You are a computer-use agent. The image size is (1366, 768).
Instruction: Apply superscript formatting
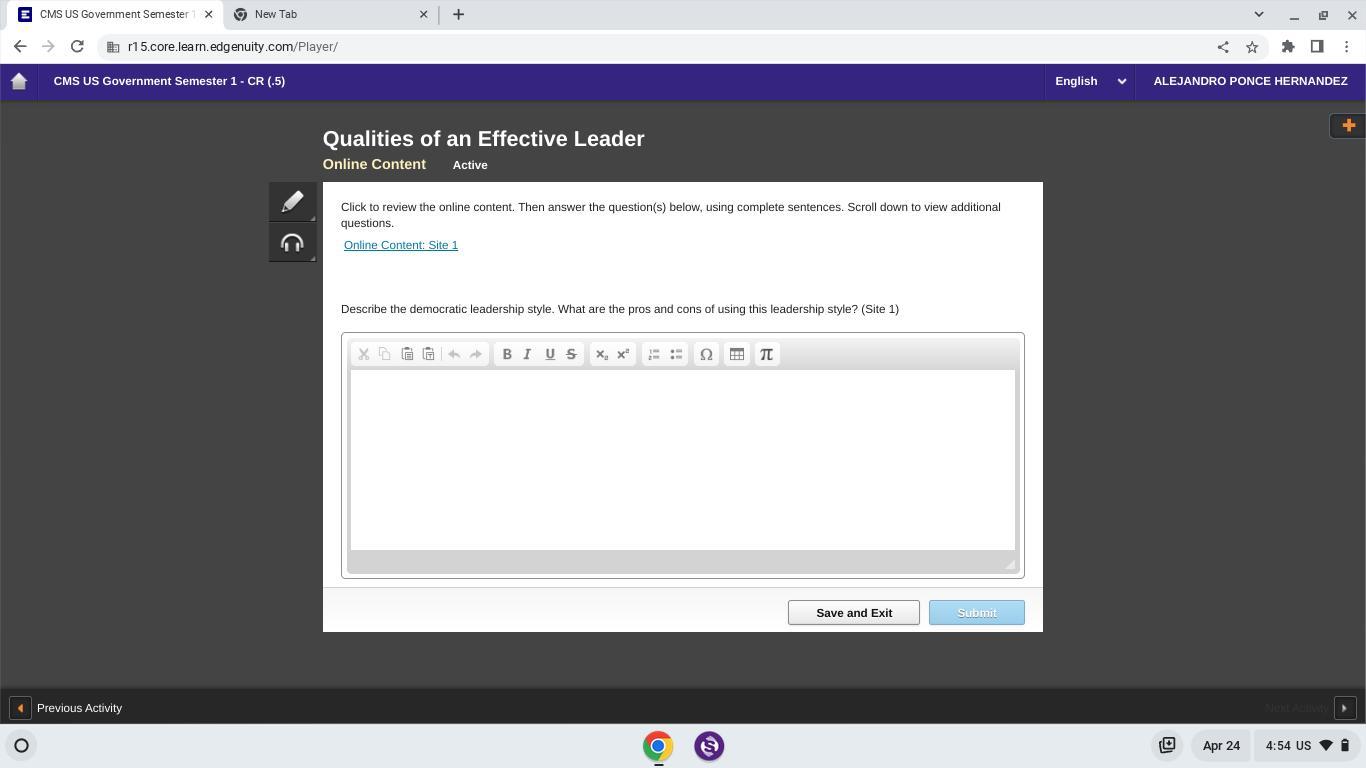click(x=623, y=354)
